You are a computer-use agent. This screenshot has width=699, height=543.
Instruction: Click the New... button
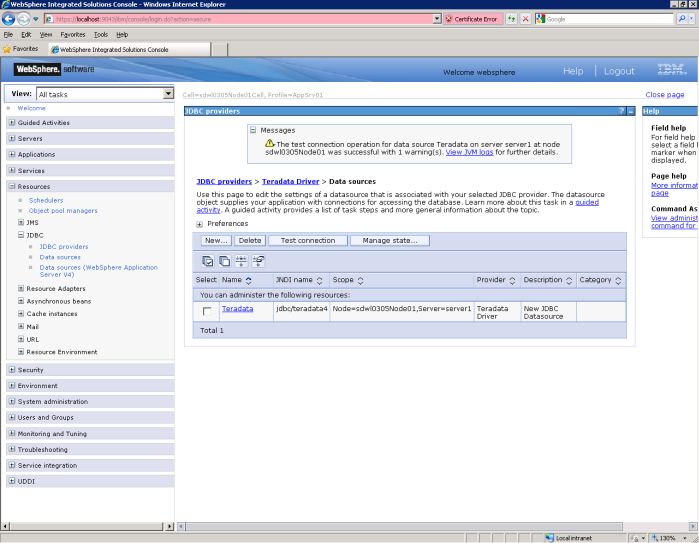pos(216,241)
